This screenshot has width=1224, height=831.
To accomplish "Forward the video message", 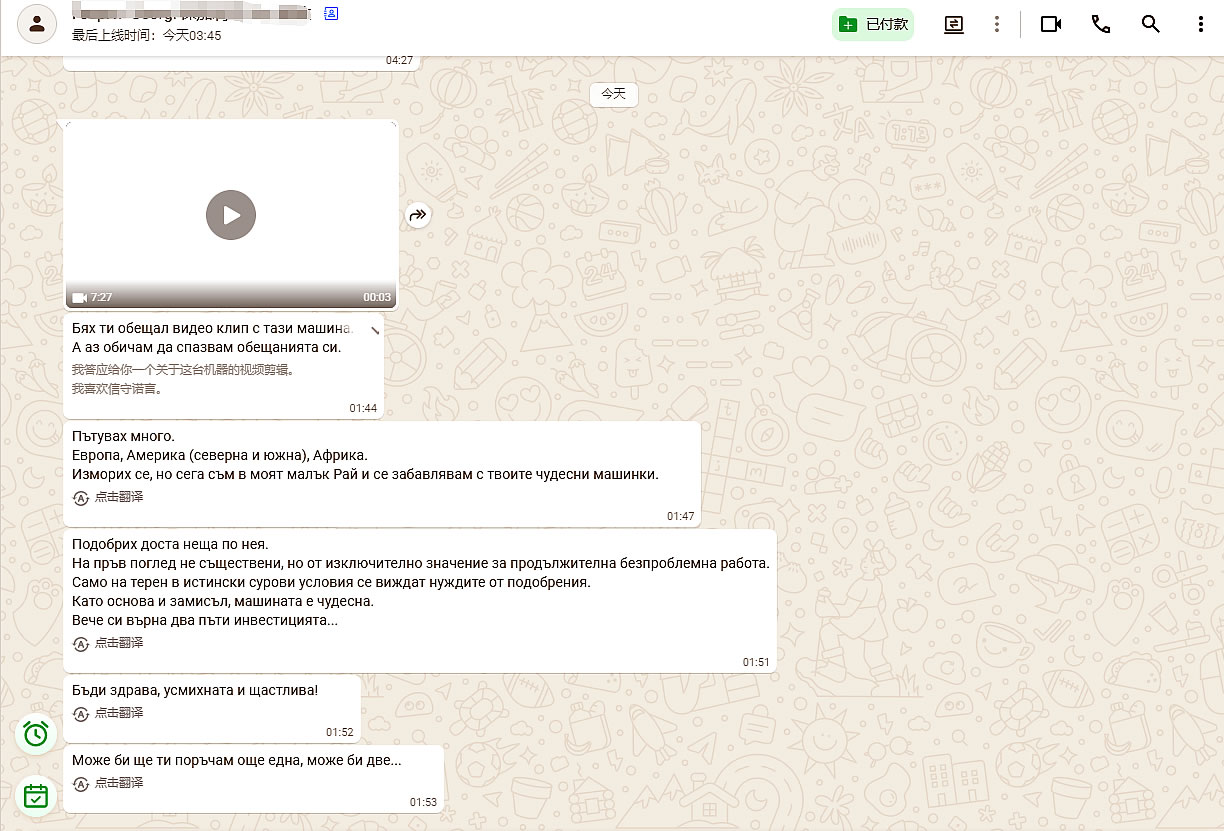I will coord(418,215).
